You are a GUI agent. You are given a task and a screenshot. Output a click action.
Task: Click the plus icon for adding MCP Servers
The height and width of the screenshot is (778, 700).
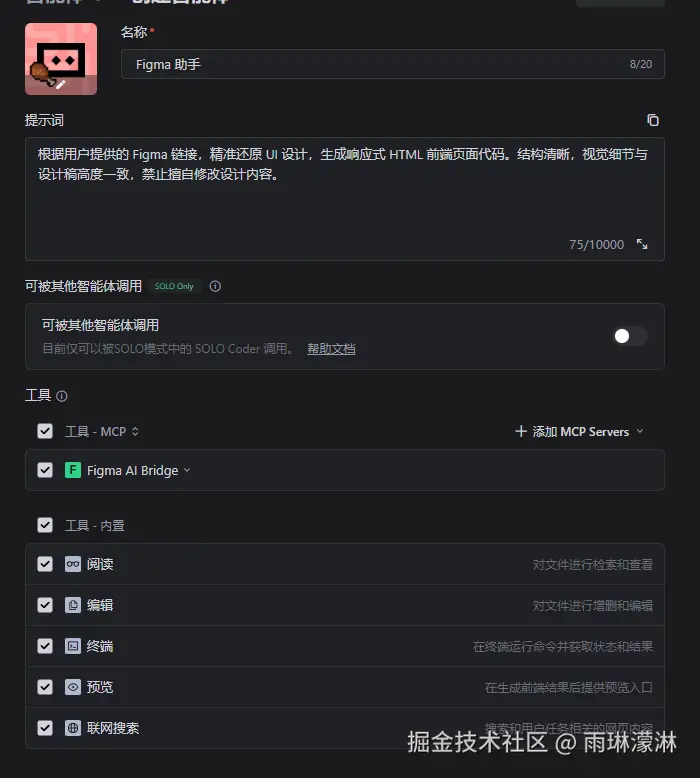pos(521,431)
